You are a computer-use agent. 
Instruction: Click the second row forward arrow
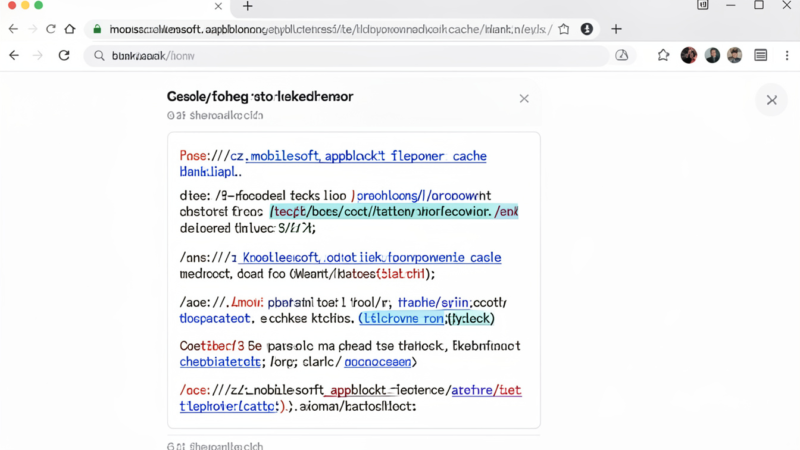click(x=37, y=55)
